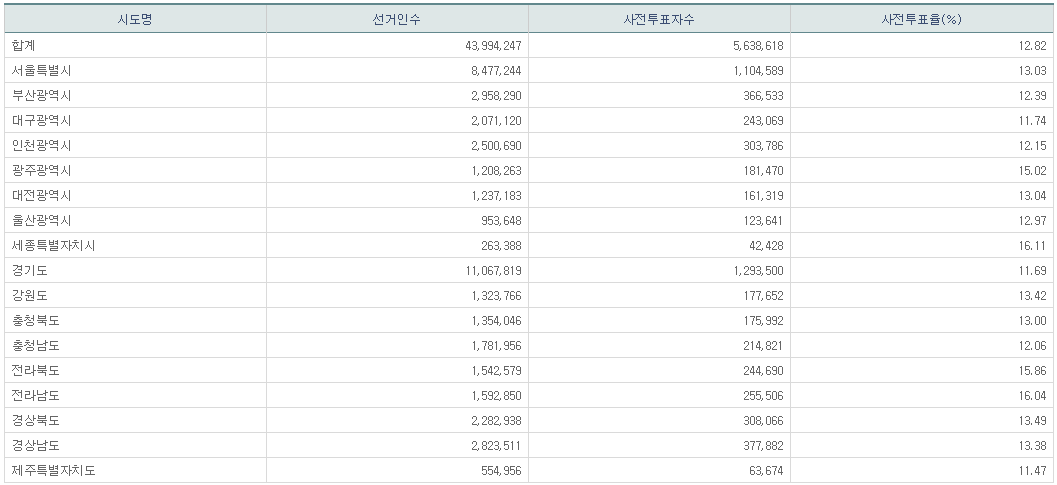Select the 합계 row label

click(x=24, y=45)
